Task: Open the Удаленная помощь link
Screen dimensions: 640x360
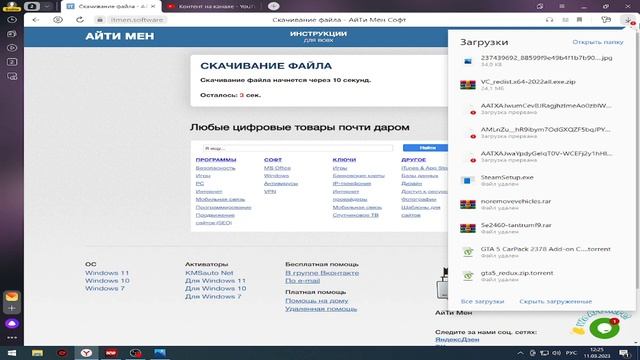Action: pos(321,309)
